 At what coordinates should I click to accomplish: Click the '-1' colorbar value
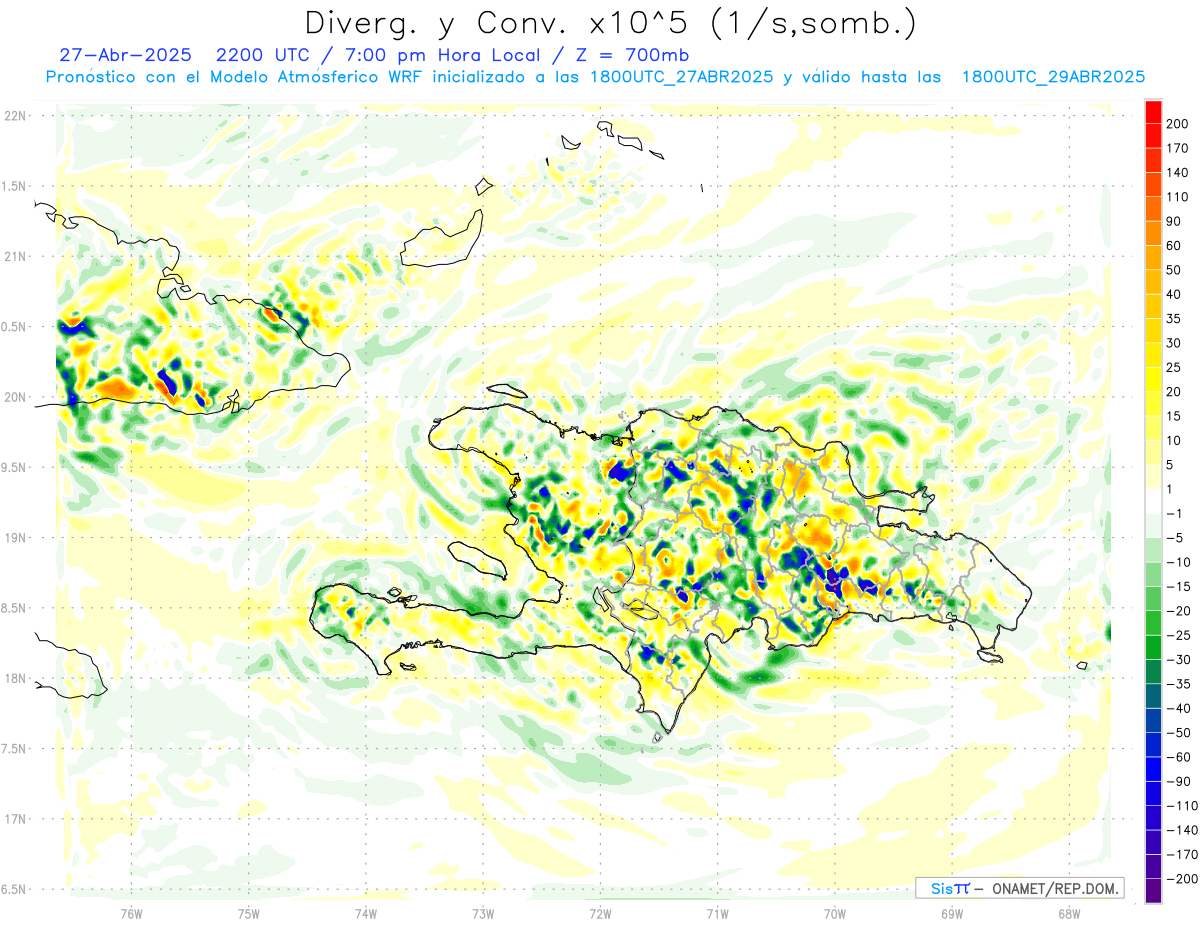tap(1176, 513)
